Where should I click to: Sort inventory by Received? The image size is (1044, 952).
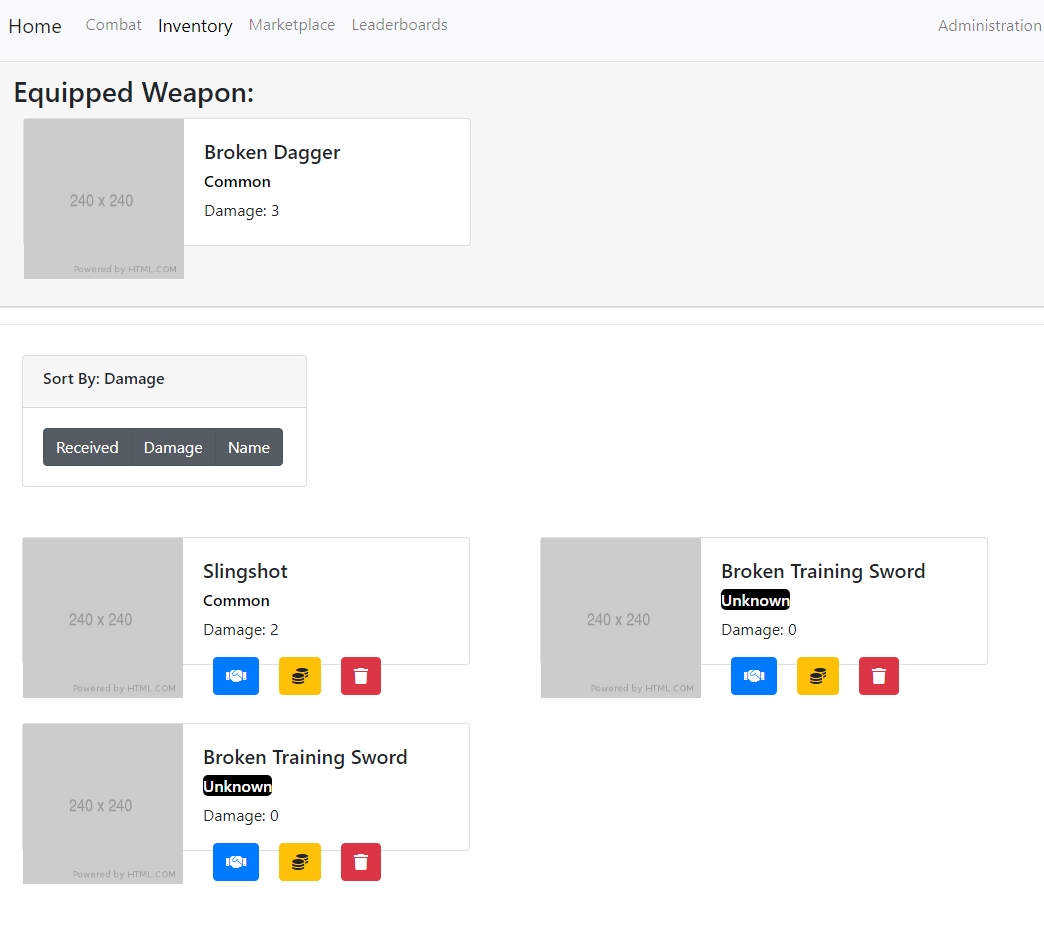tap(87, 447)
